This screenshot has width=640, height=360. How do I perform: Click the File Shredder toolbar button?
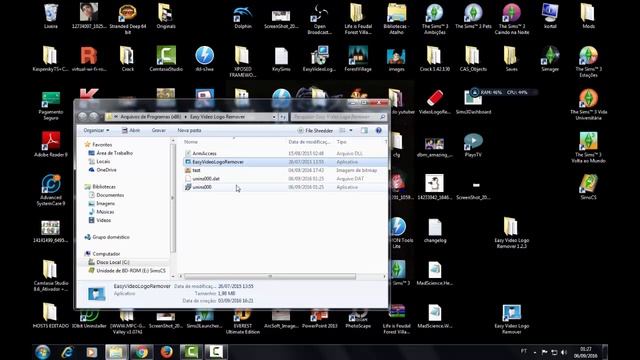pos(315,131)
